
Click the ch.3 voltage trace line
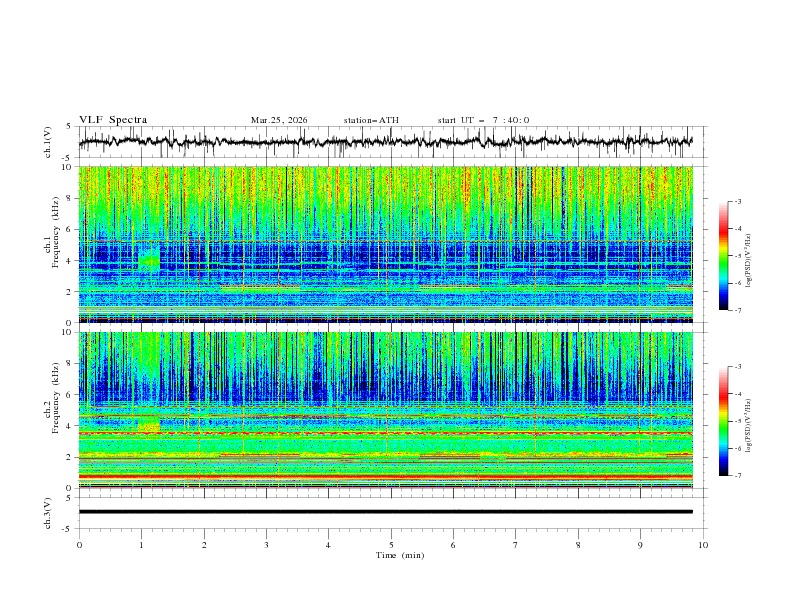pyautogui.click(x=385, y=512)
